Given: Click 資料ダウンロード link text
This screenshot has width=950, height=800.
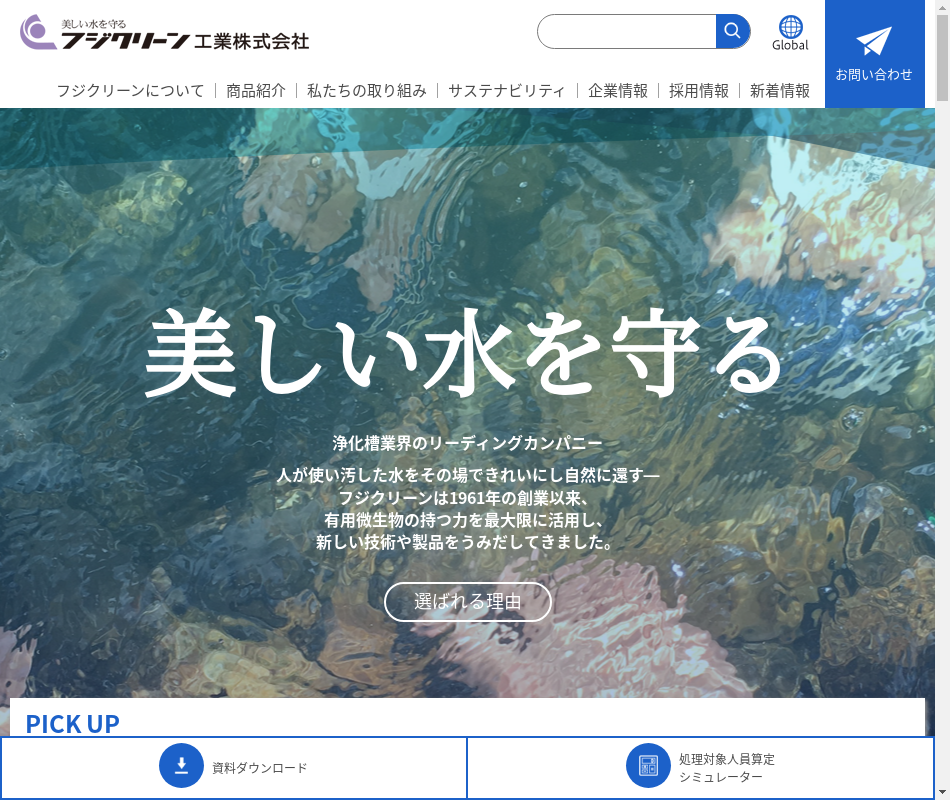Looking at the screenshot, I should click(260, 768).
